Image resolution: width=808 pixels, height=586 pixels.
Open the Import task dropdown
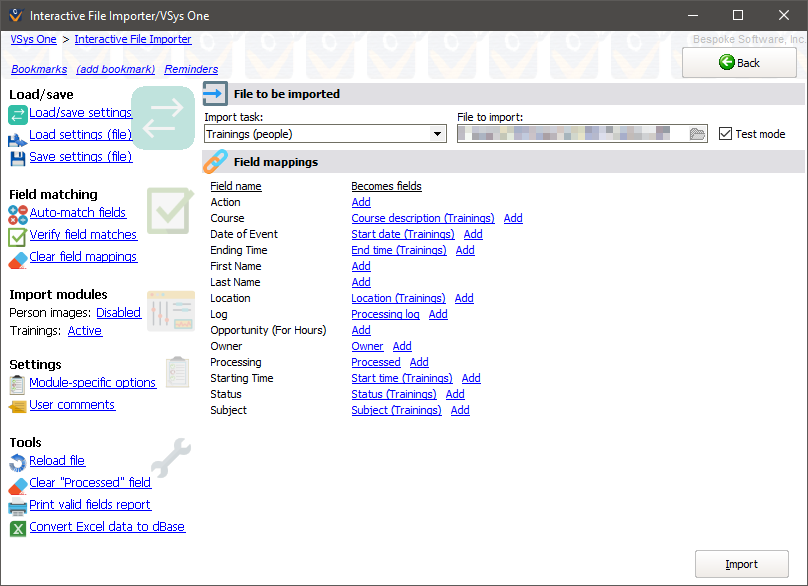point(437,134)
